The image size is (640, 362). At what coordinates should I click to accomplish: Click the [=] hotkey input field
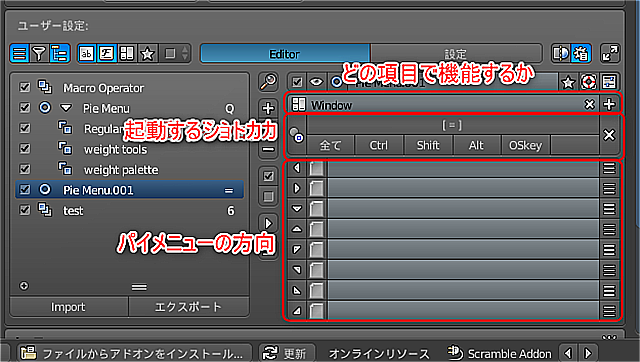[452, 125]
